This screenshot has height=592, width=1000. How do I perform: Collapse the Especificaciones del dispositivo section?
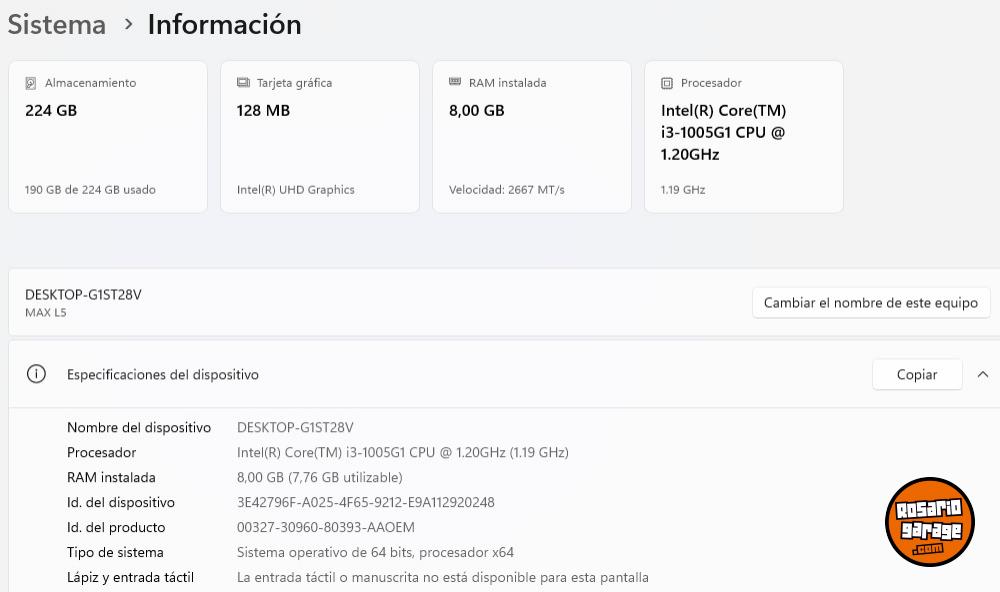pos(982,374)
